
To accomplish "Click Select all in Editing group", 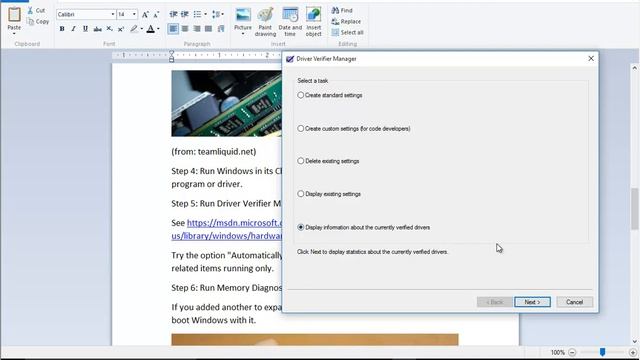I will [x=347, y=33].
